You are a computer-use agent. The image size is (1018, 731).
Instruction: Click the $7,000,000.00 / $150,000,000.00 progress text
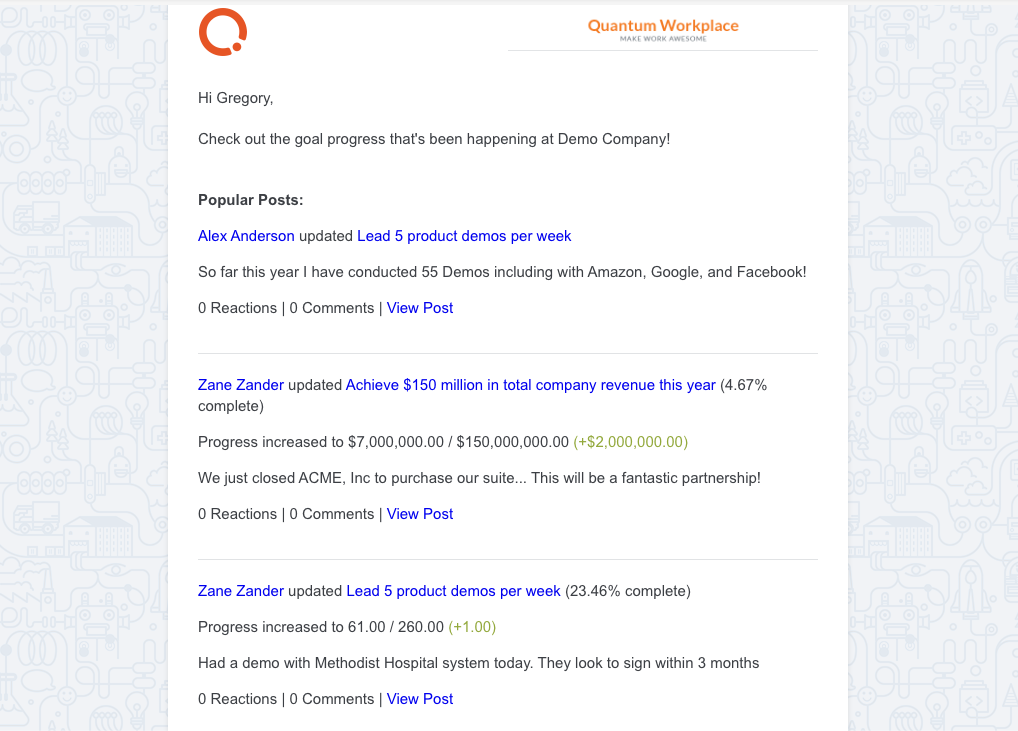458,442
